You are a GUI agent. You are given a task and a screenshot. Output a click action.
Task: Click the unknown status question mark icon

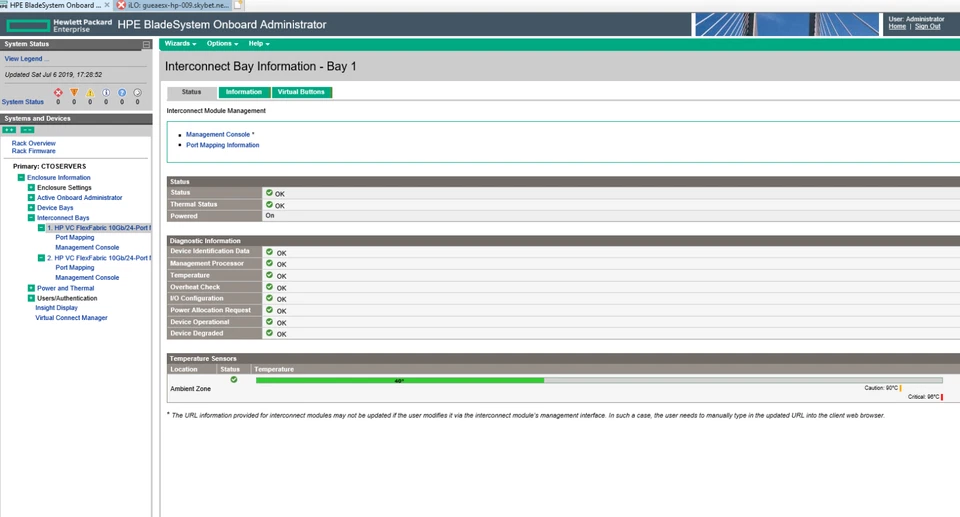coord(122,92)
